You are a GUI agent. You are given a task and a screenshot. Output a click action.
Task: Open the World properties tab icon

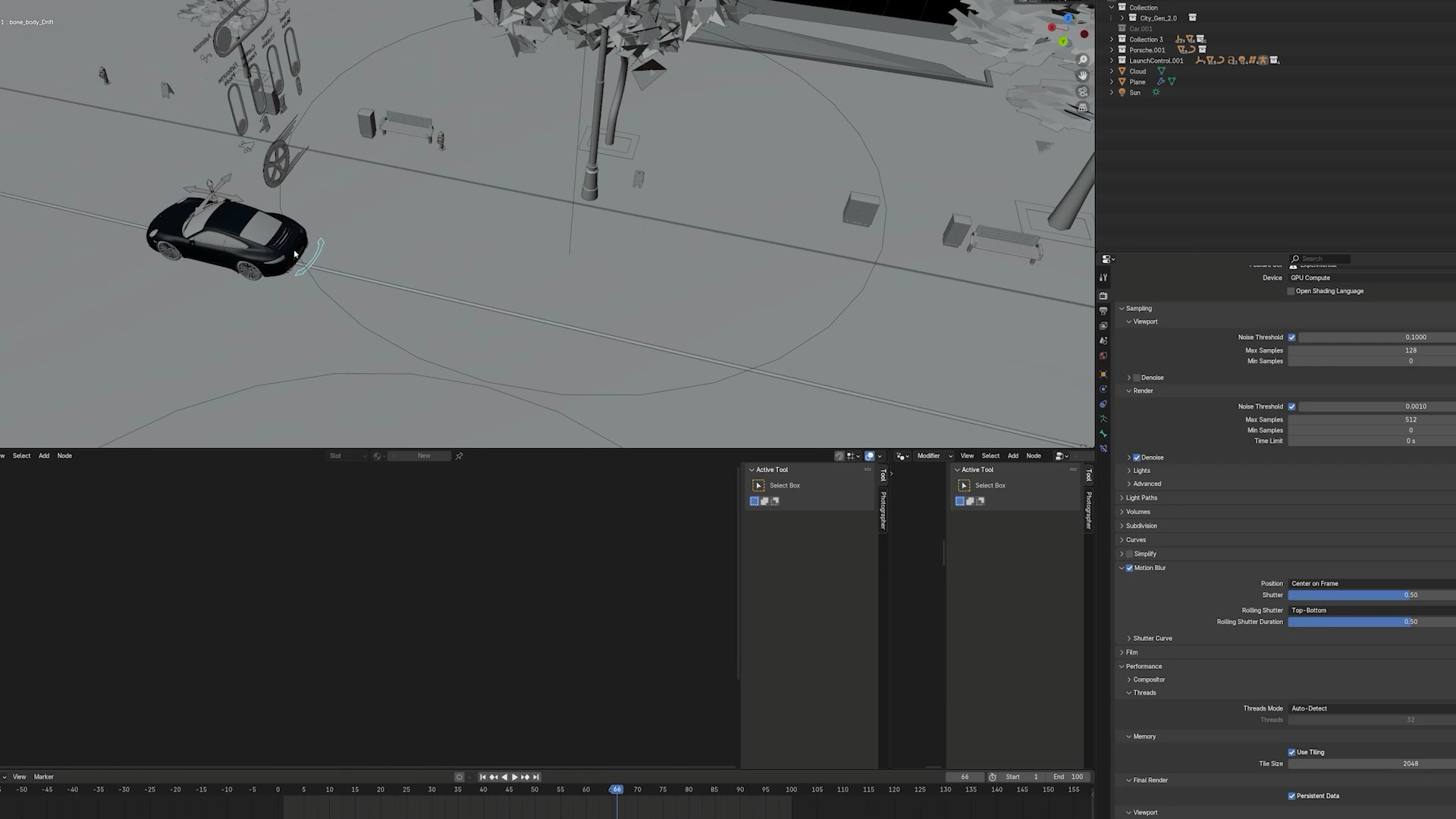[1103, 356]
